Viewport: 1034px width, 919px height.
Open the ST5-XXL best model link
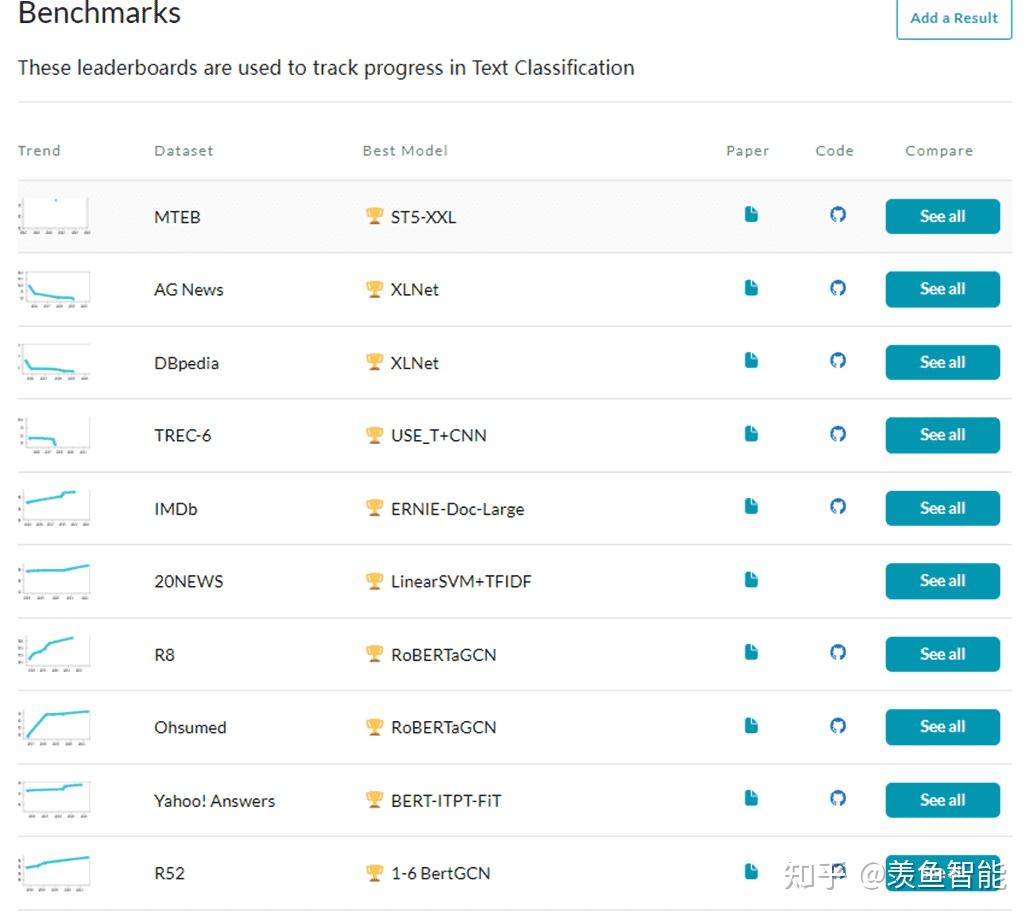[423, 217]
